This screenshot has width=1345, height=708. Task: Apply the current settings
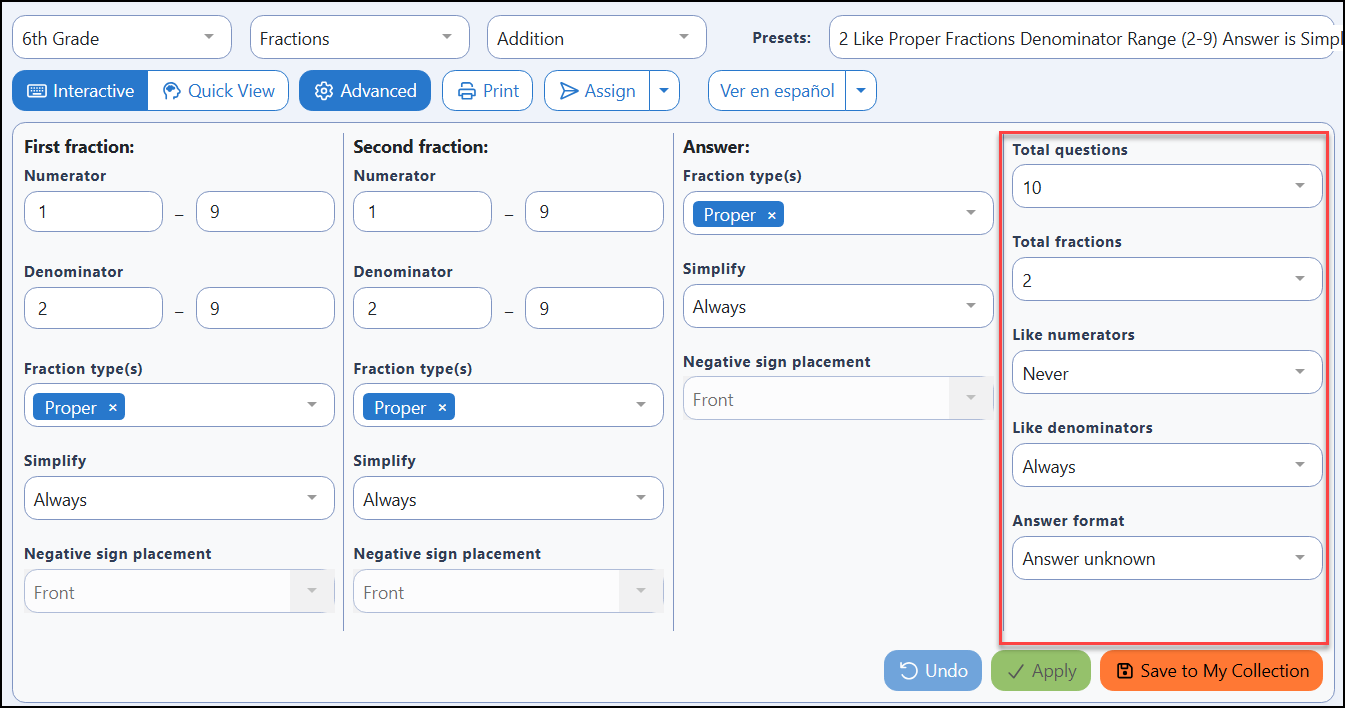coord(1041,671)
